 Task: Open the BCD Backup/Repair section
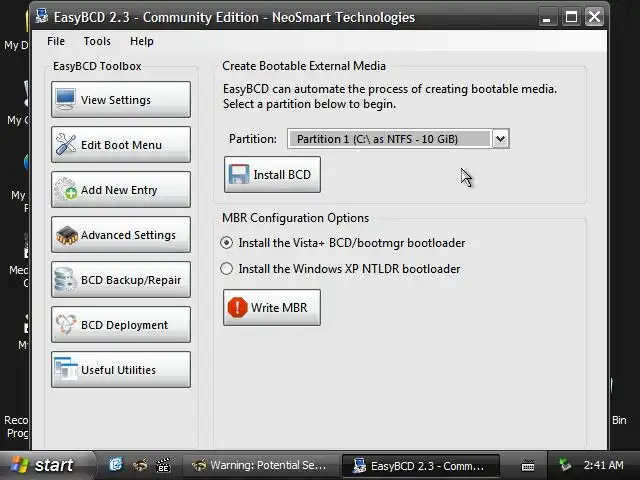pos(121,280)
